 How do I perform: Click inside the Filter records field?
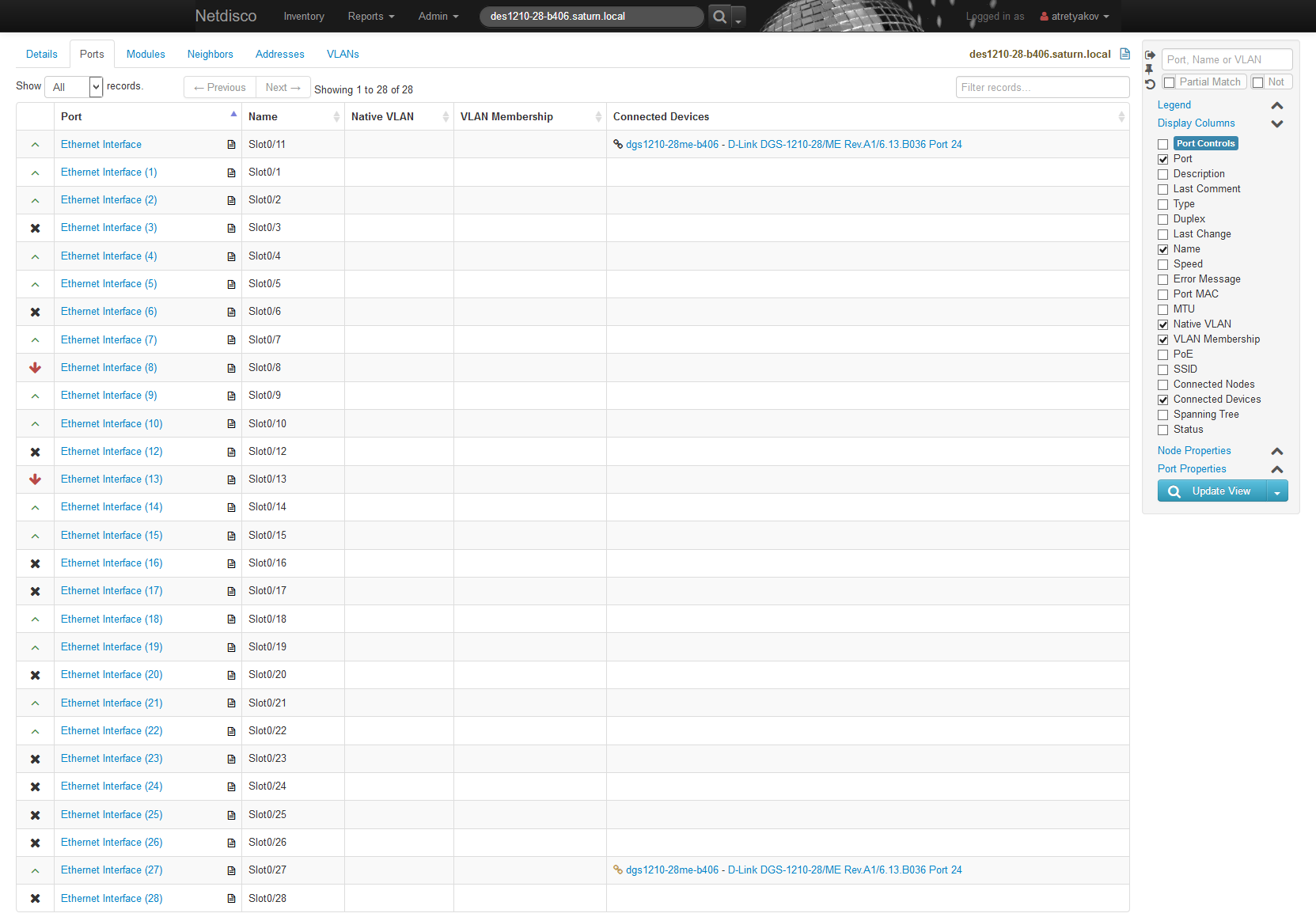[1041, 87]
